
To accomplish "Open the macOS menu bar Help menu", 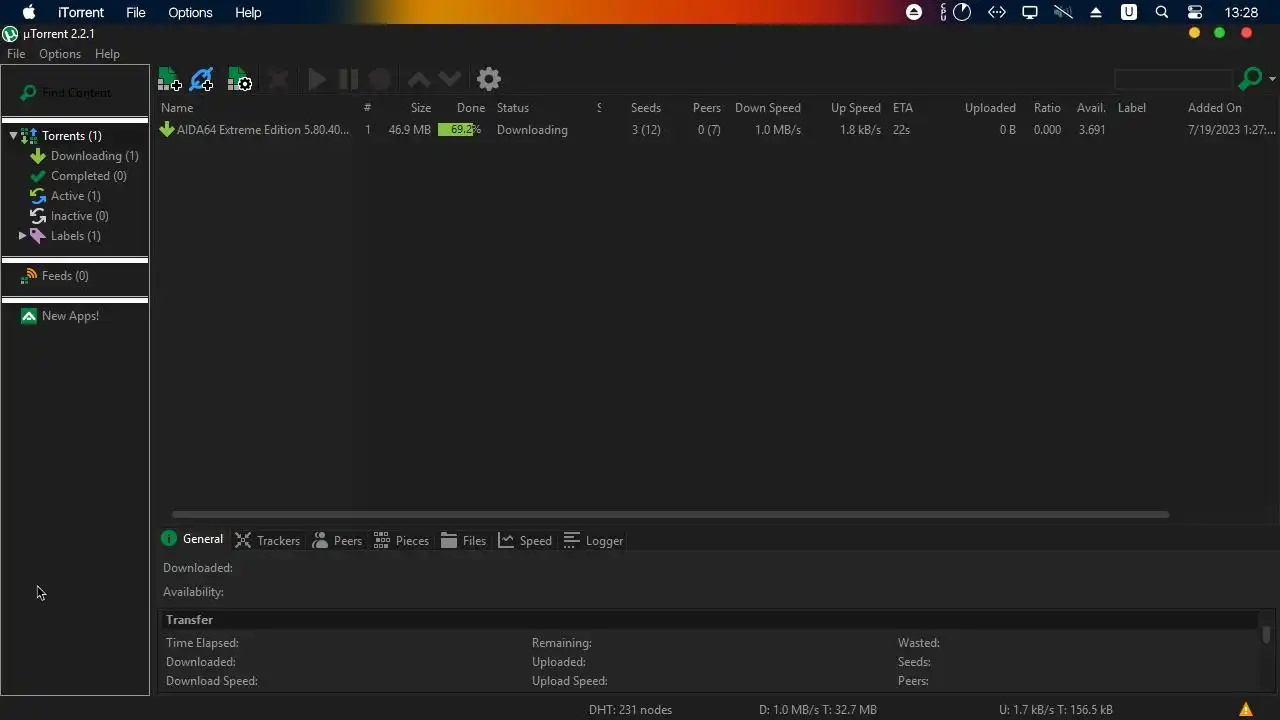I will tap(248, 12).
